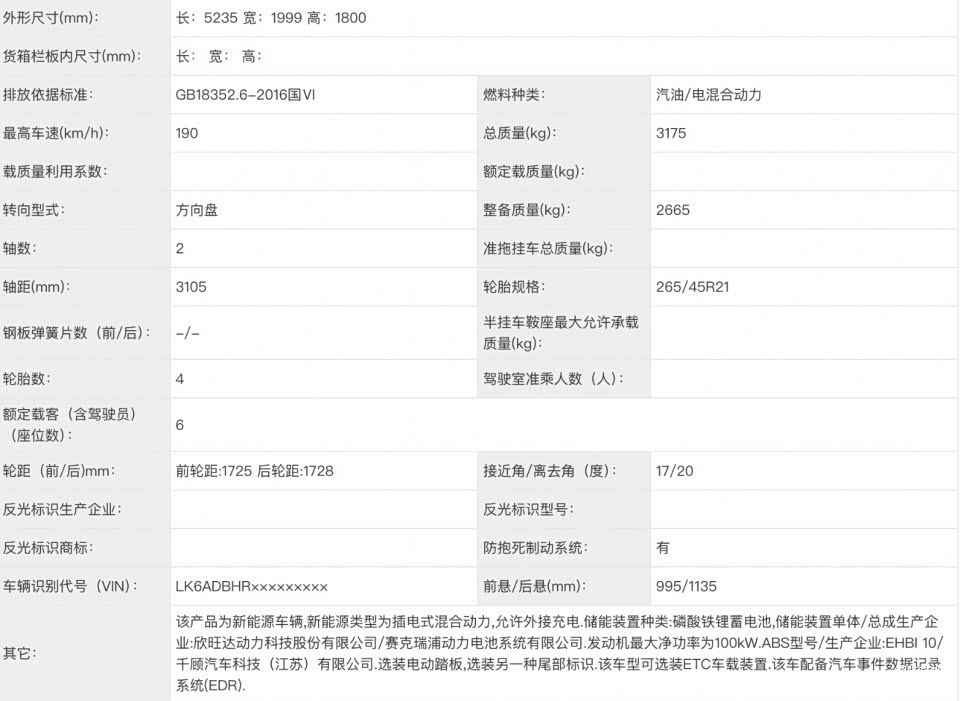This screenshot has height=701, width=960.
Task: Select the dimensions value 长：5235 宽：1999 高：1800
Action: tap(271, 18)
